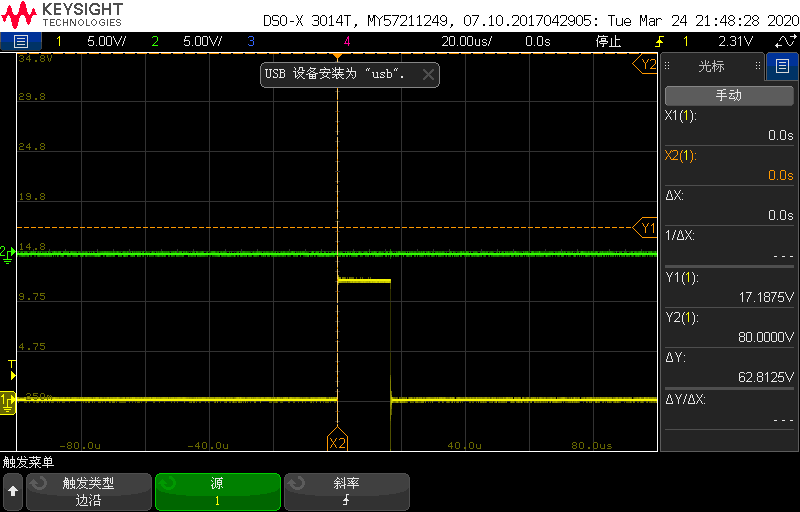Click the 光标 panel header
The height and width of the screenshot is (512, 800).
click(711, 66)
